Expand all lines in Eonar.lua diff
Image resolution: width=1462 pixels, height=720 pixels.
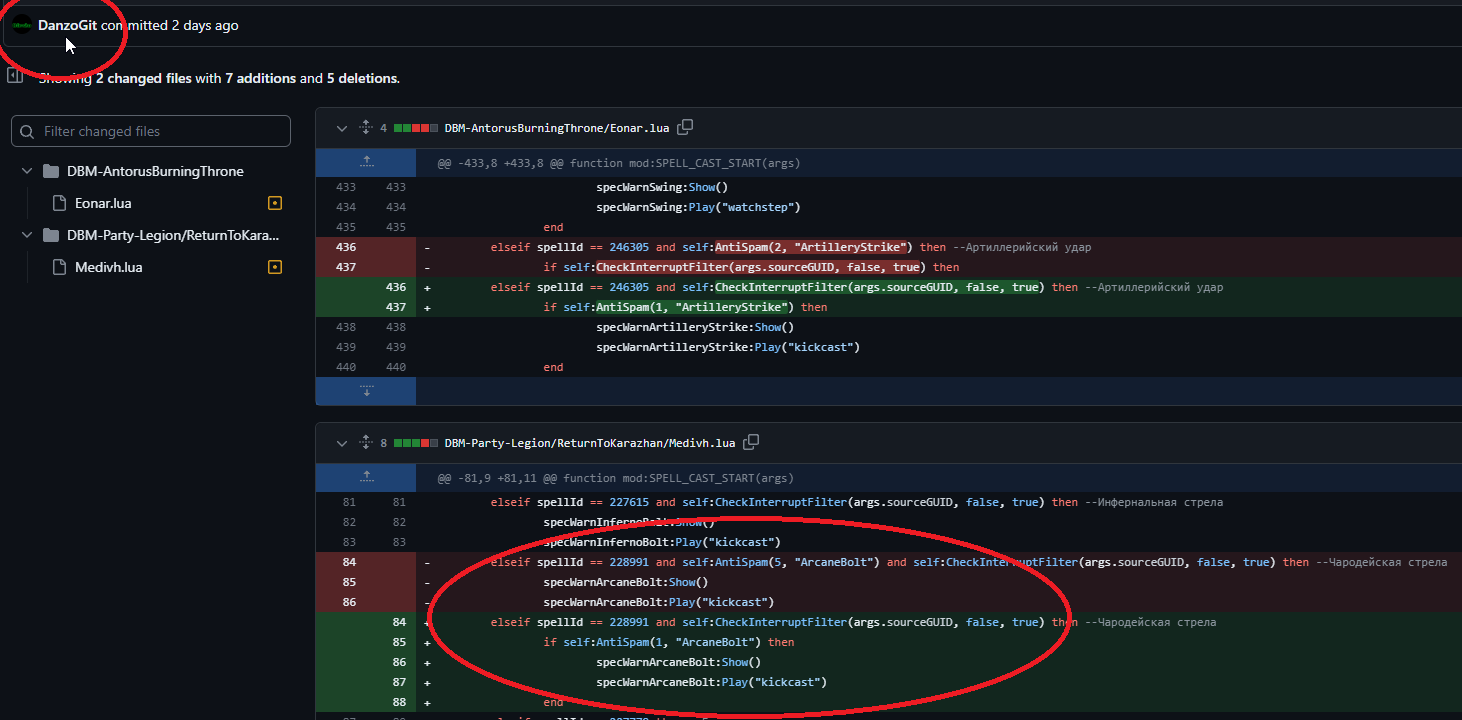(x=366, y=128)
